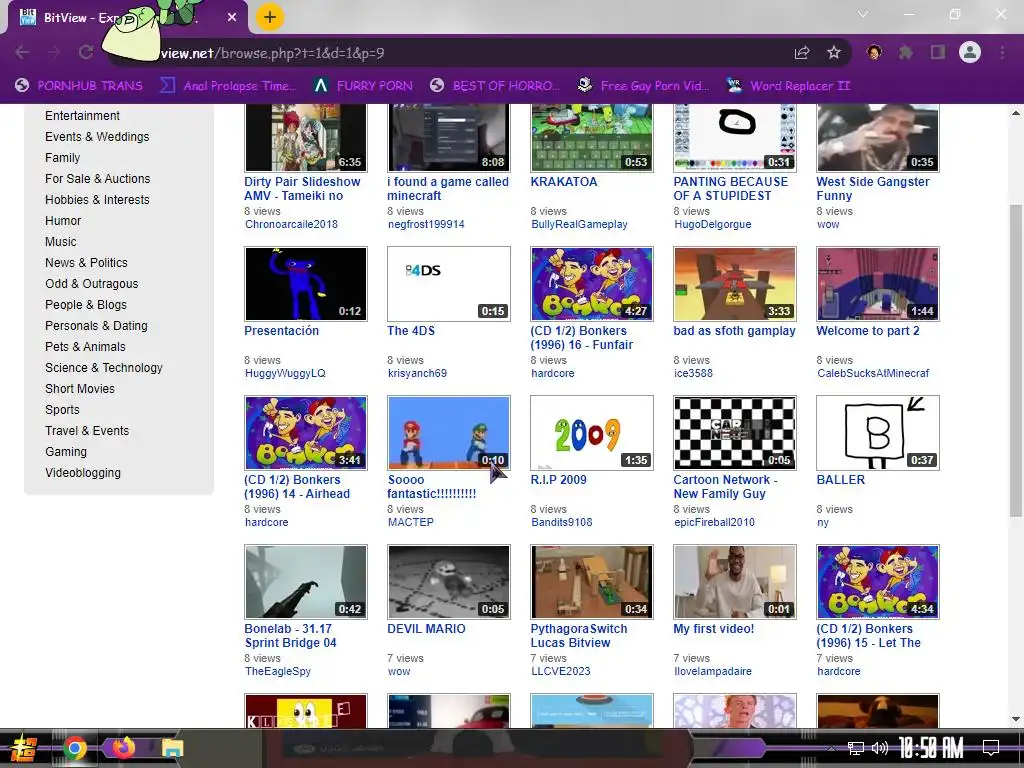
Task: Click the tab search chevron in title bar
Action: (863, 14)
